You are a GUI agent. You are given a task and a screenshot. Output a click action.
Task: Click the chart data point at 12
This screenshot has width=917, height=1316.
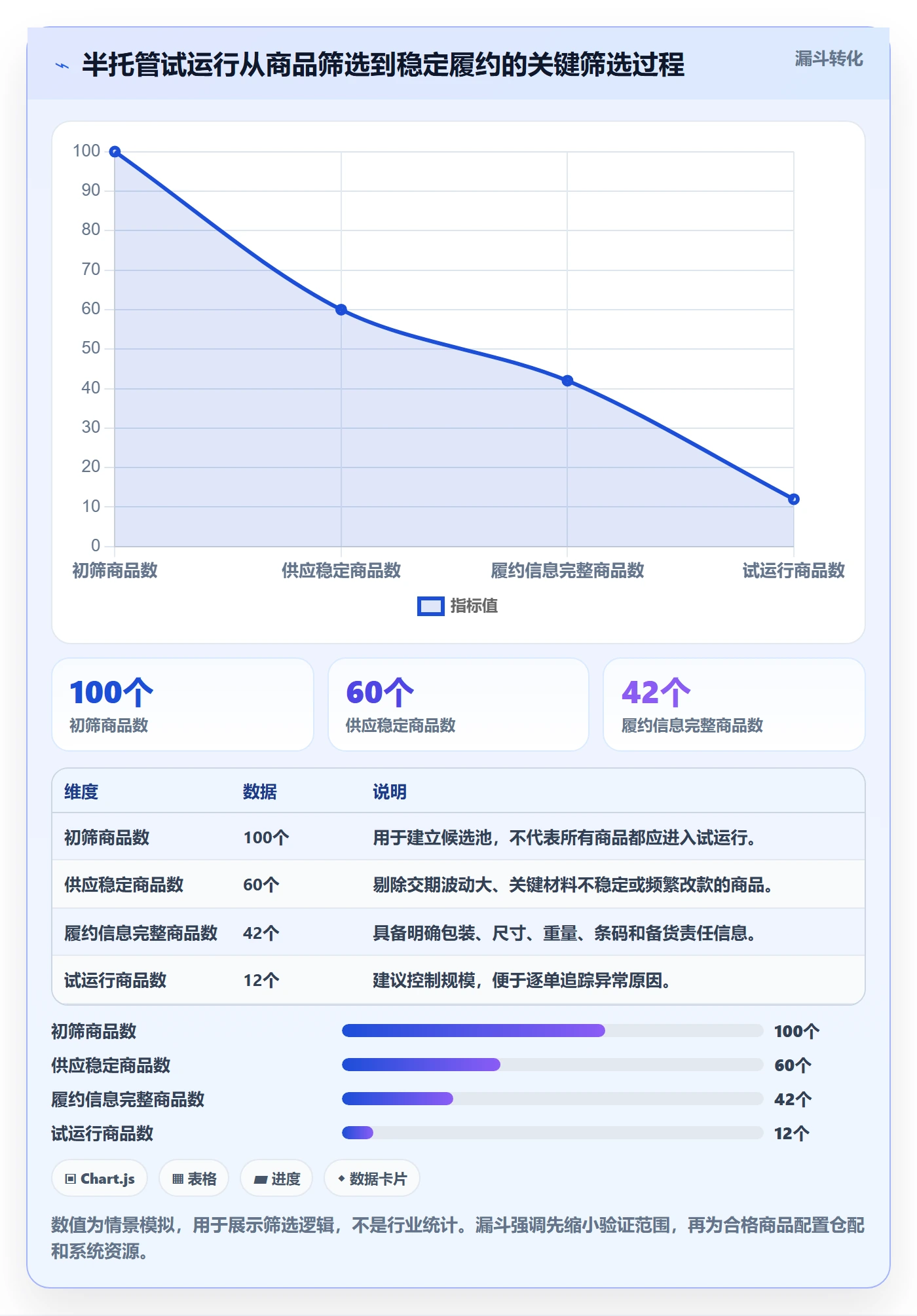click(x=794, y=500)
